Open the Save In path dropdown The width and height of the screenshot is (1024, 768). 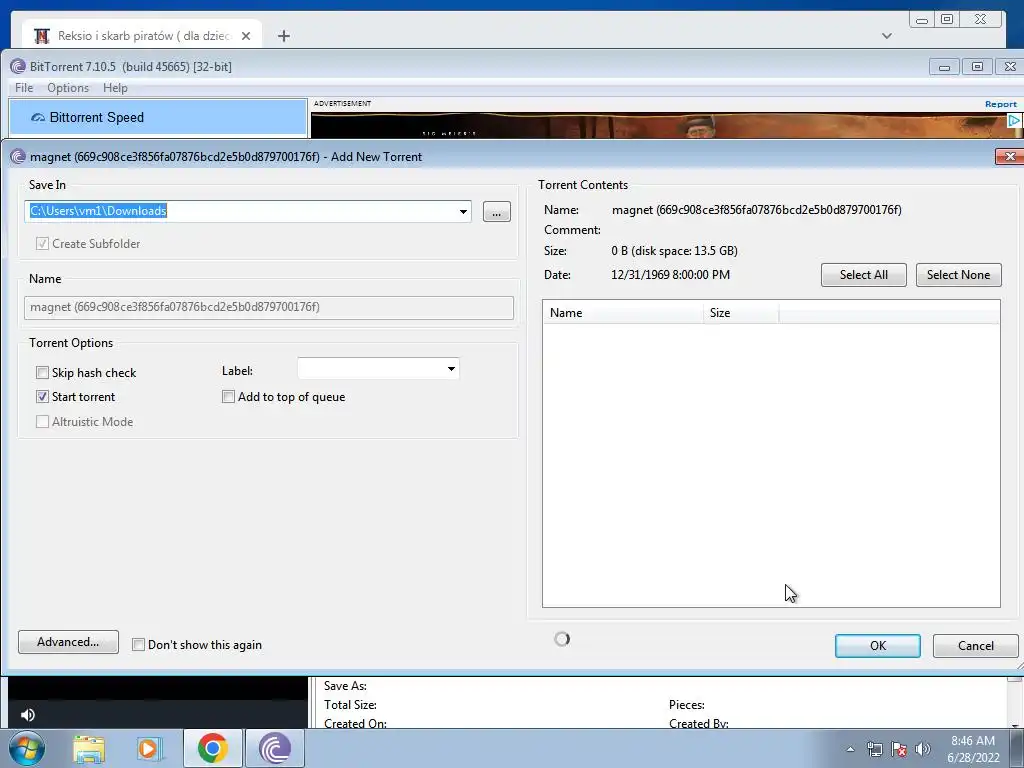tap(463, 212)
